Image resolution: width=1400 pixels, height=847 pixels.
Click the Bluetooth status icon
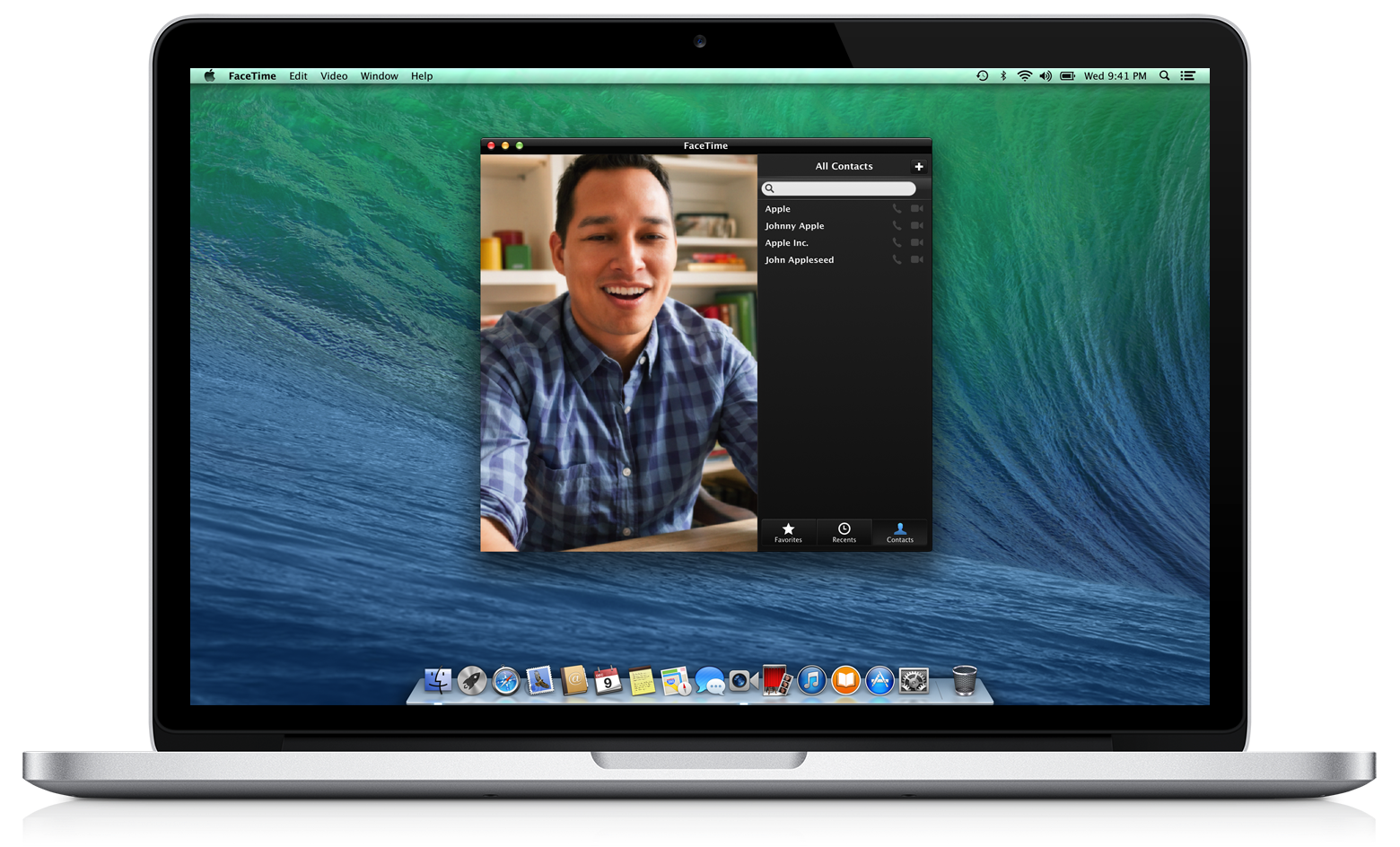[1003, 76]
